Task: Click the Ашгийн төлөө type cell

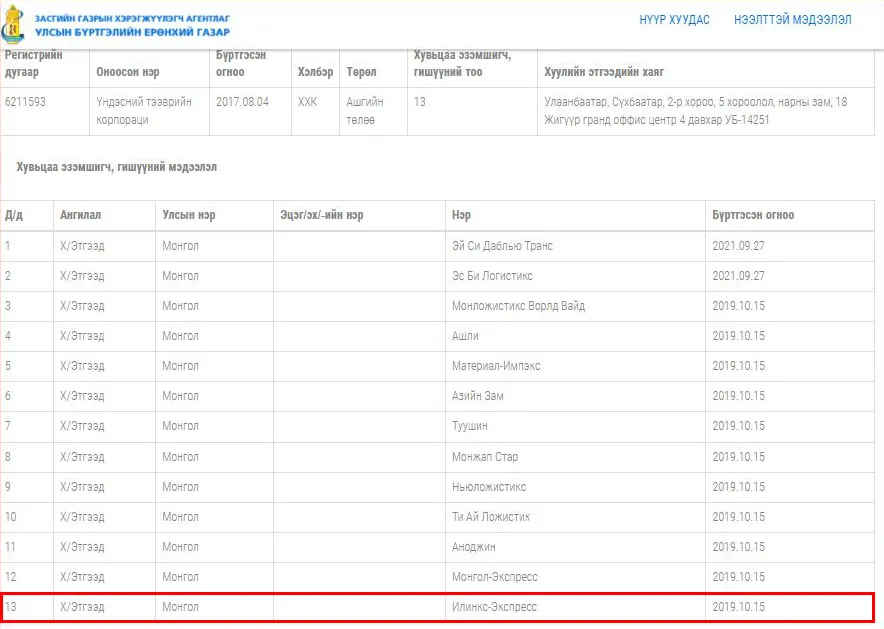Action: (365, 111)
